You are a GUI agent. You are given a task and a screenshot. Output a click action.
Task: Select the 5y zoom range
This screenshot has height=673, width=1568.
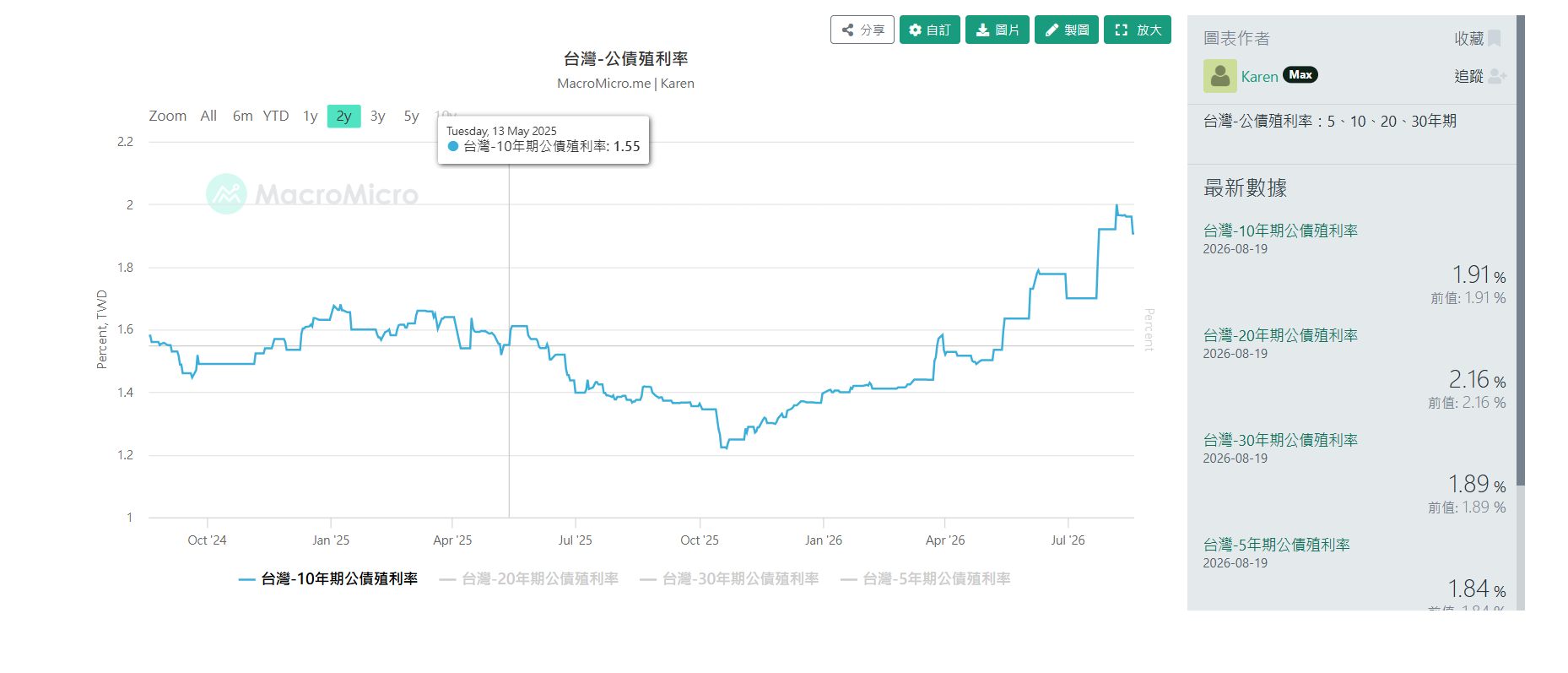click(x=411, y=116)
